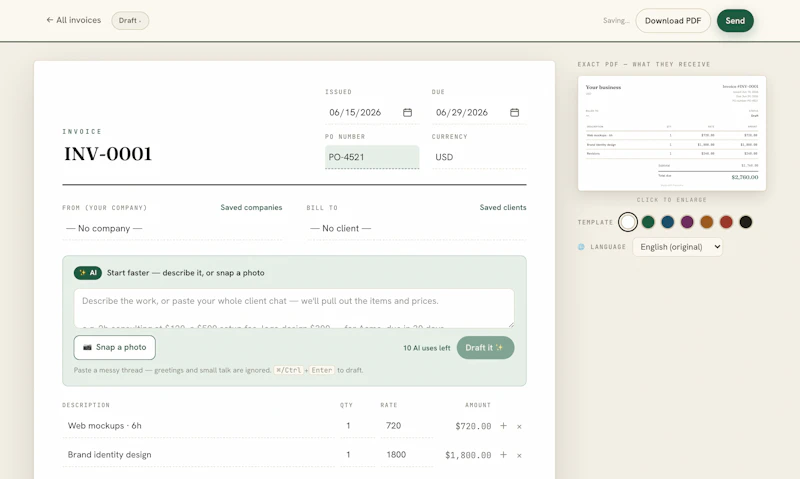Select the black template swatch
800x479 pixels.
(x=745, y=222)
